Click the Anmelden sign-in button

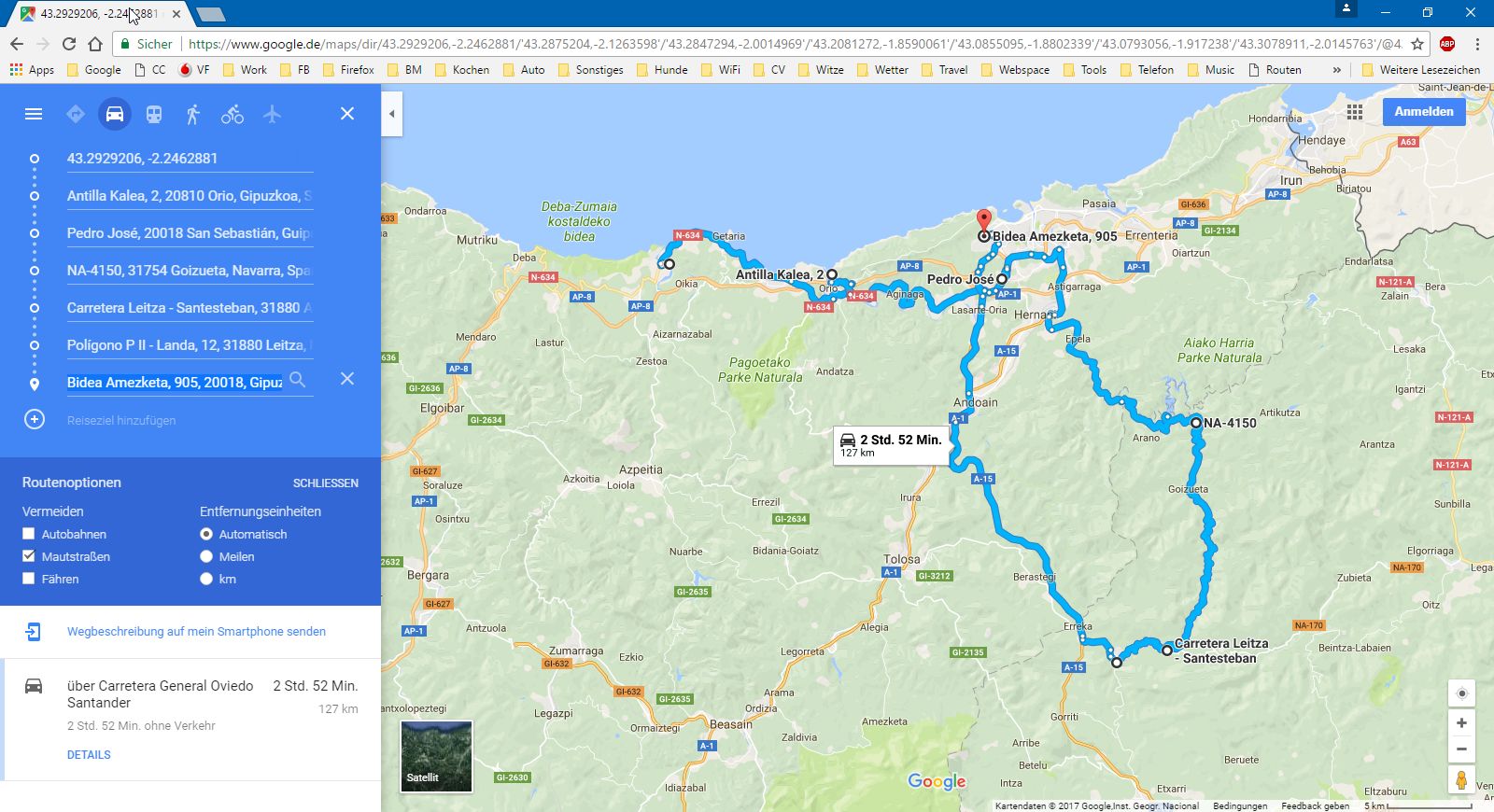(1424, 112)
